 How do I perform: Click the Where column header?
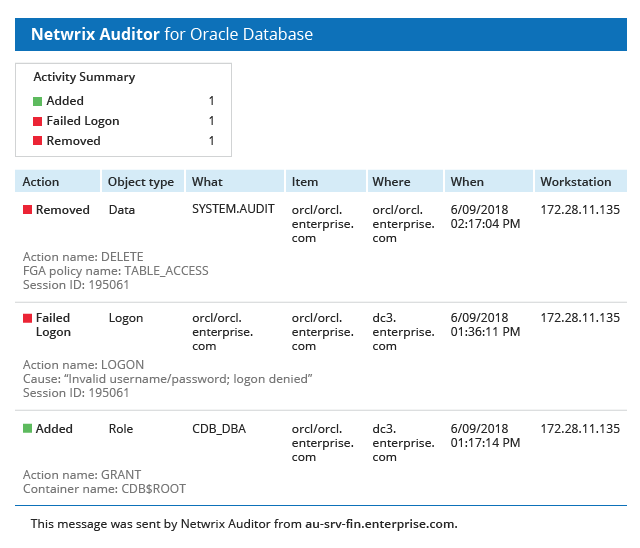click(405, 181)
